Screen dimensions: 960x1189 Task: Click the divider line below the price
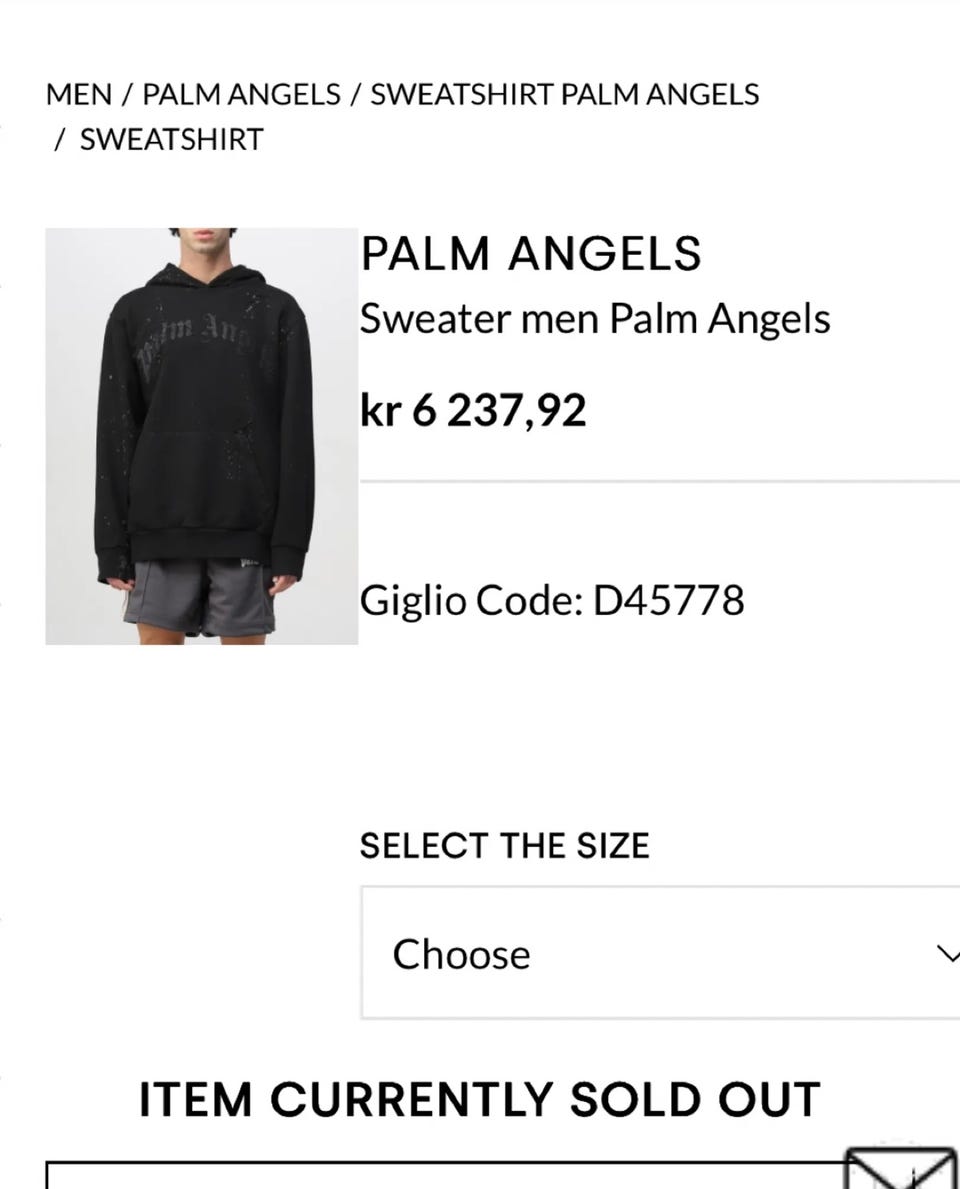pos(660,481)
